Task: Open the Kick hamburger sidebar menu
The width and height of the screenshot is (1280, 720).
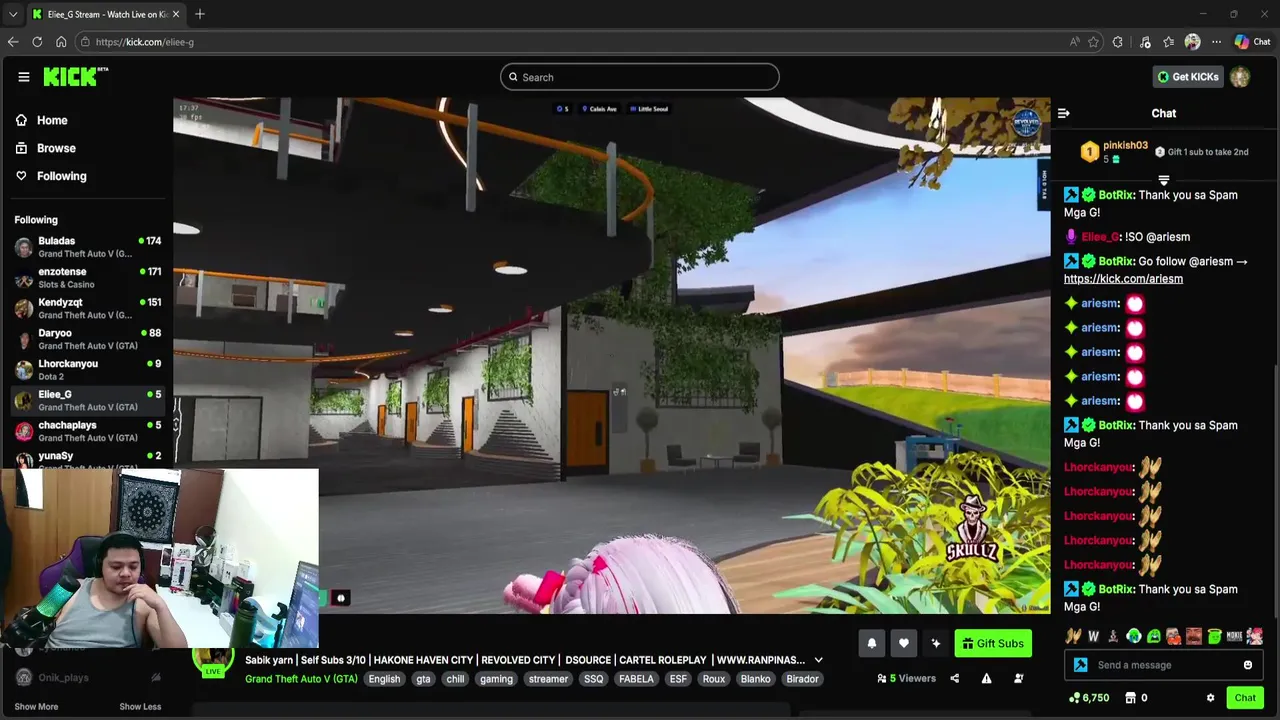Action: [x=23, y=77]
